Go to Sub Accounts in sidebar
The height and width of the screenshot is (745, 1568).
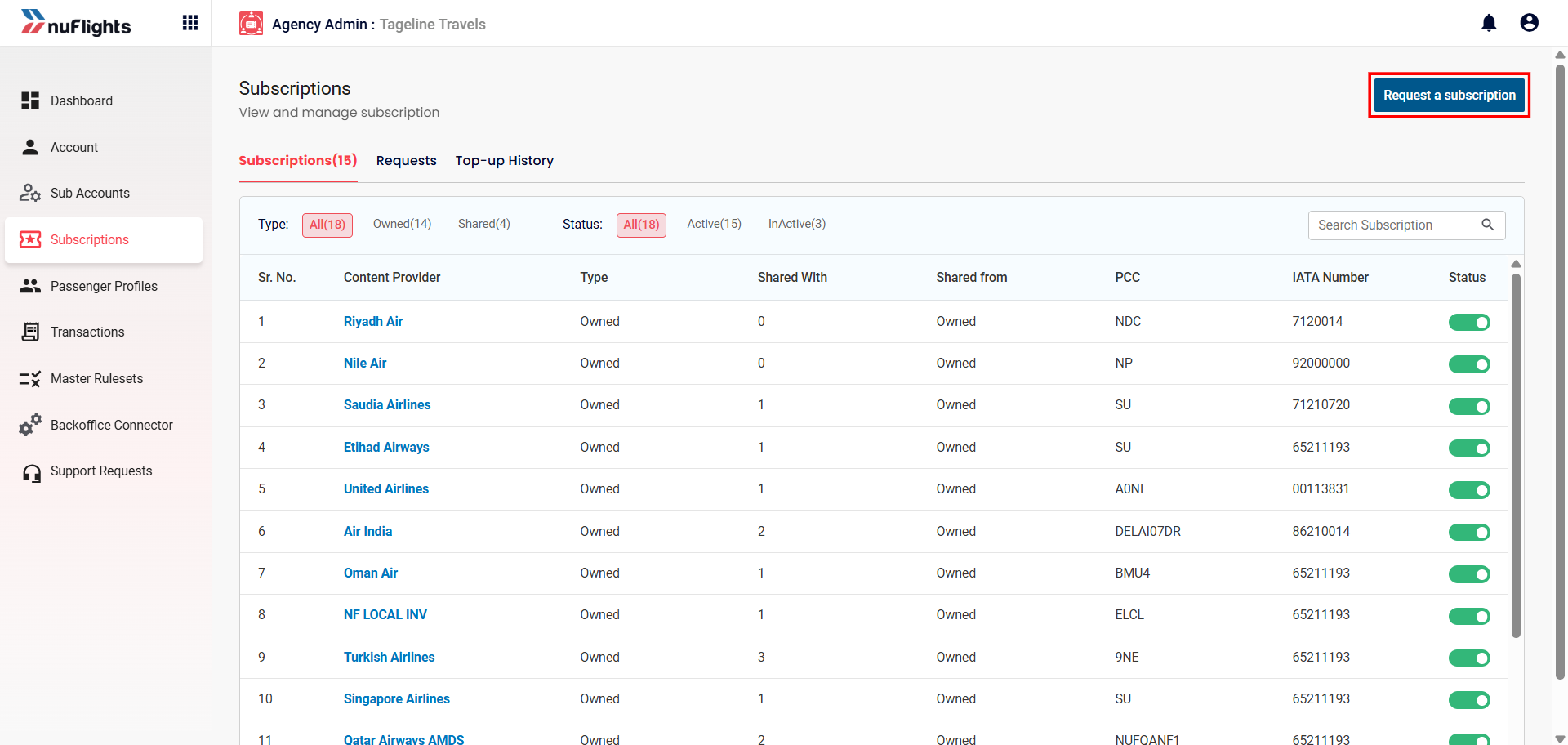[104, 193]
